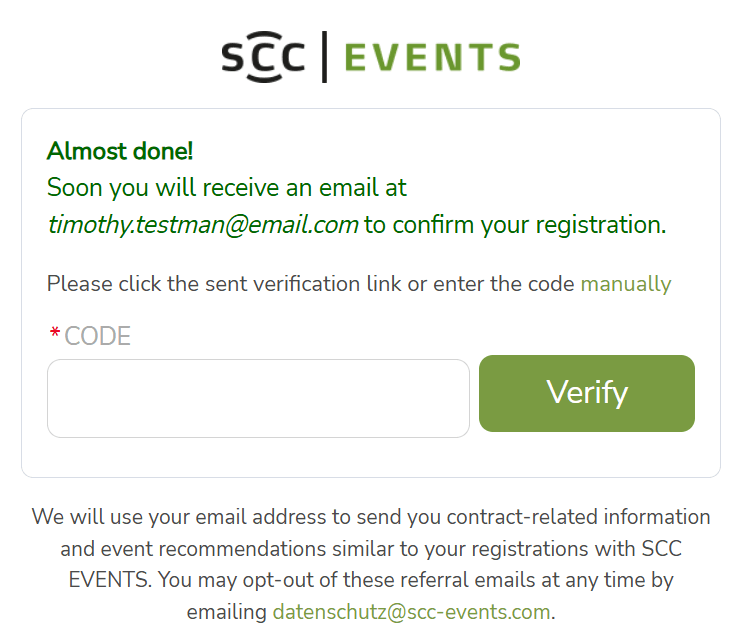Click the CODE field label

pos(97,336)
